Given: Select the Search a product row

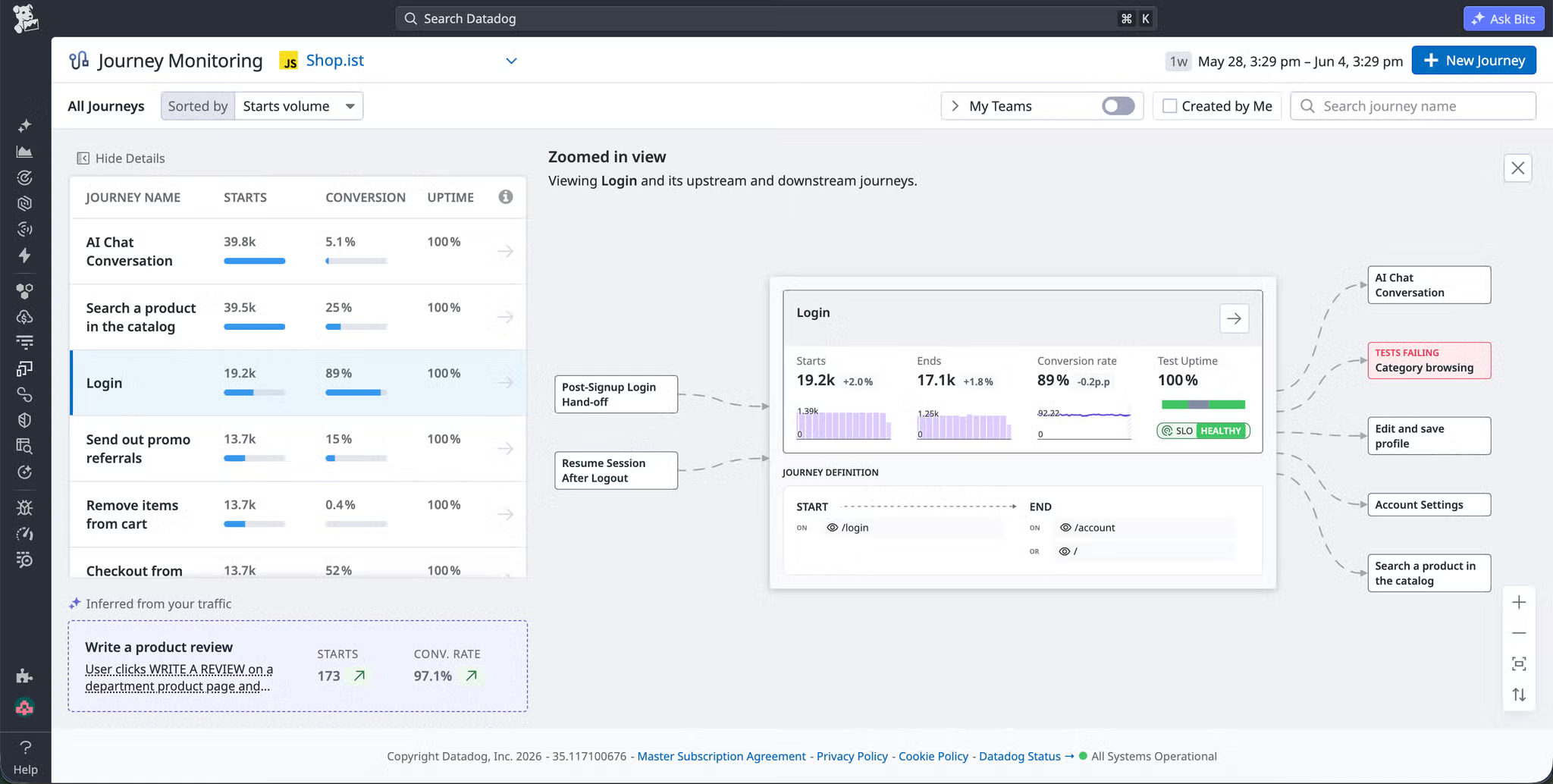Looking at the screenshot, I should (298, 317).
